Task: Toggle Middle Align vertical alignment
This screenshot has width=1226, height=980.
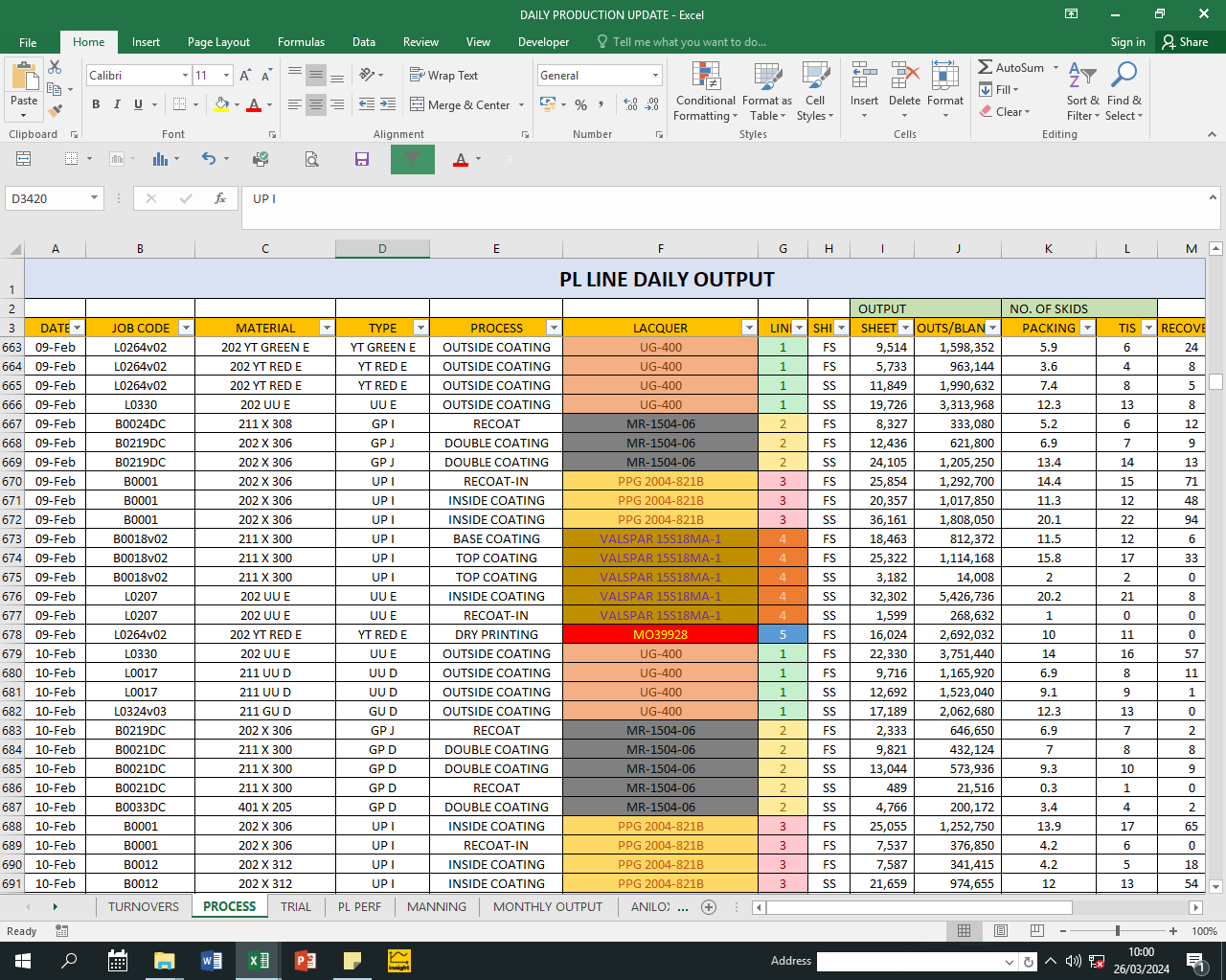Action: point(316,76)
